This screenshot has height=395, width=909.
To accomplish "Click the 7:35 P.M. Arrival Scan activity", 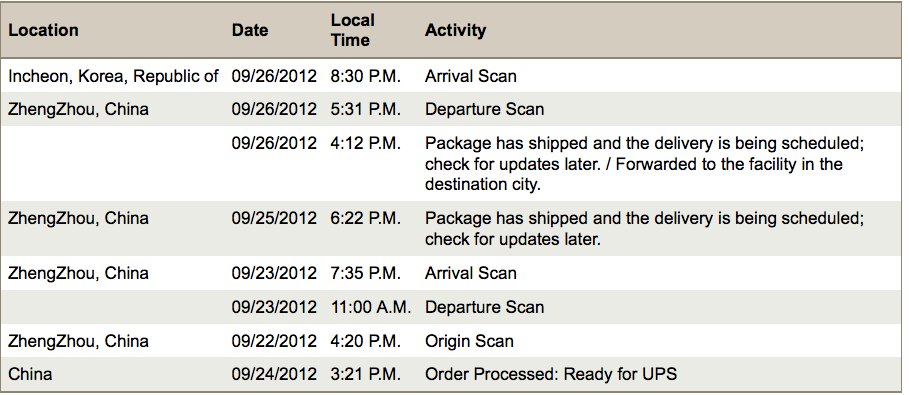I will [x=470, y=273].
